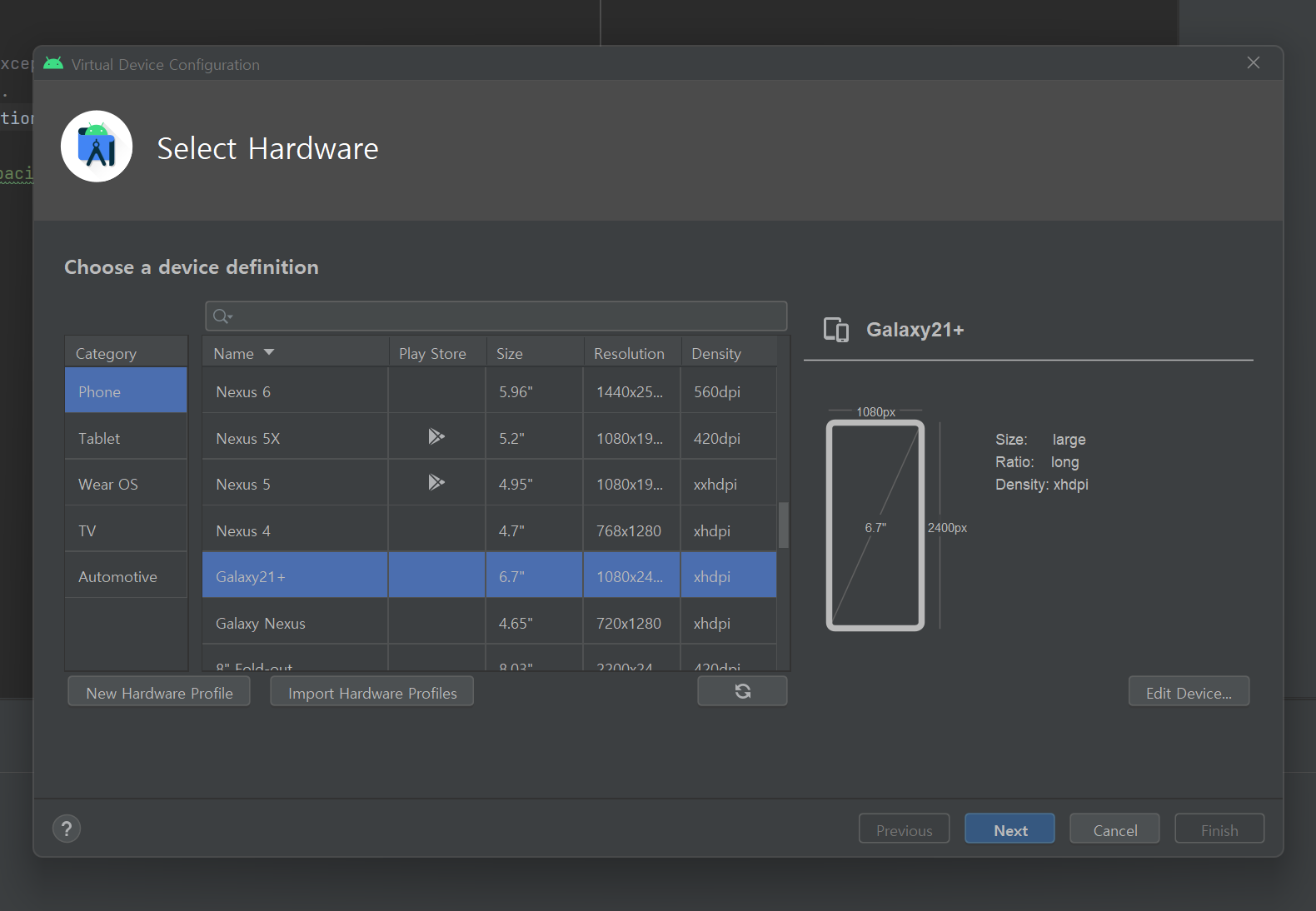
Task: Focus the device search field
Action: point(496,316)
